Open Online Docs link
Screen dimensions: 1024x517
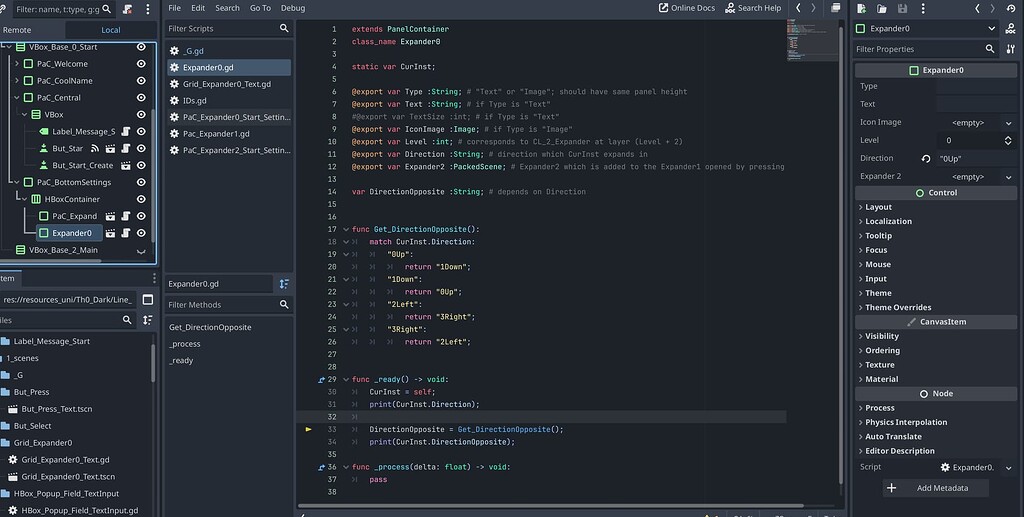tap(687, 8)
